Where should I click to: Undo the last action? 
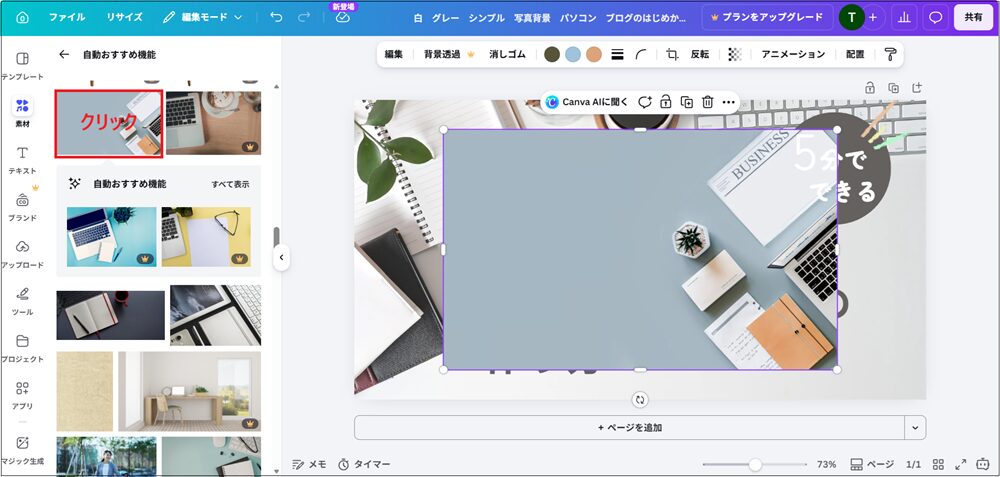coord(276,17)
